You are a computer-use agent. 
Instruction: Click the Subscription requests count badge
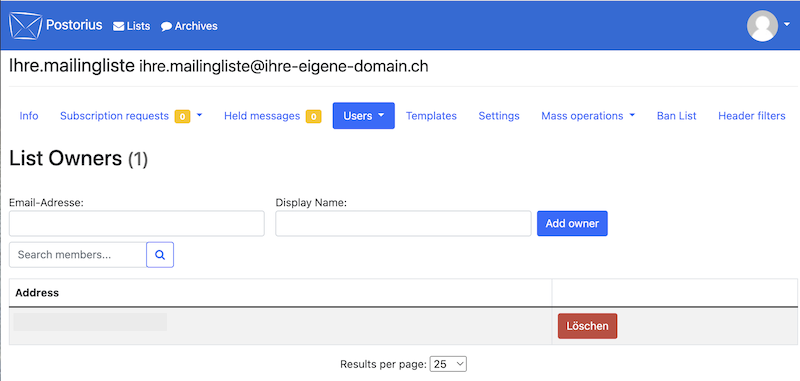pyautogui.click(x=182, y=117)
